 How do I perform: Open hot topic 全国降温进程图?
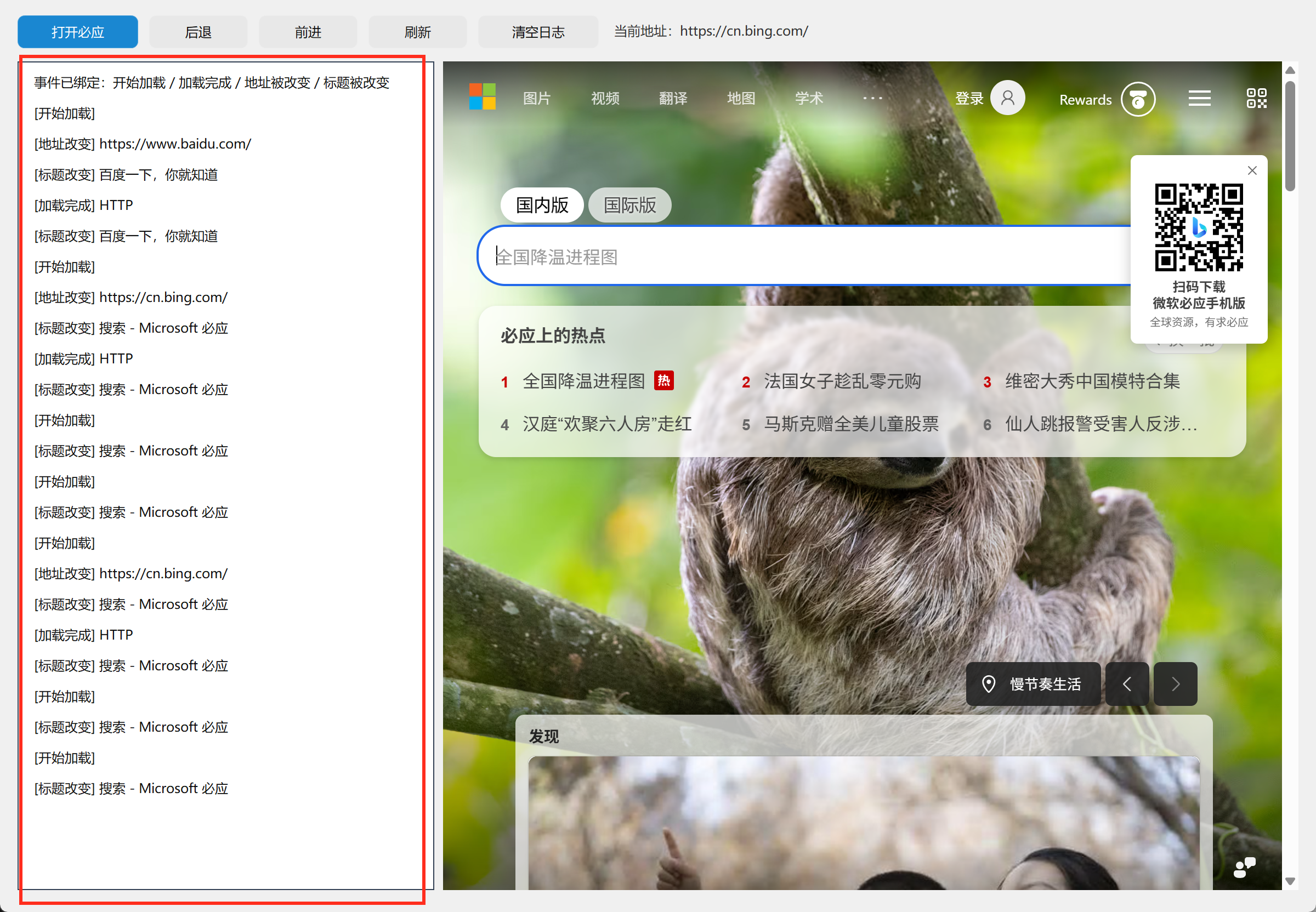(583, 381)
